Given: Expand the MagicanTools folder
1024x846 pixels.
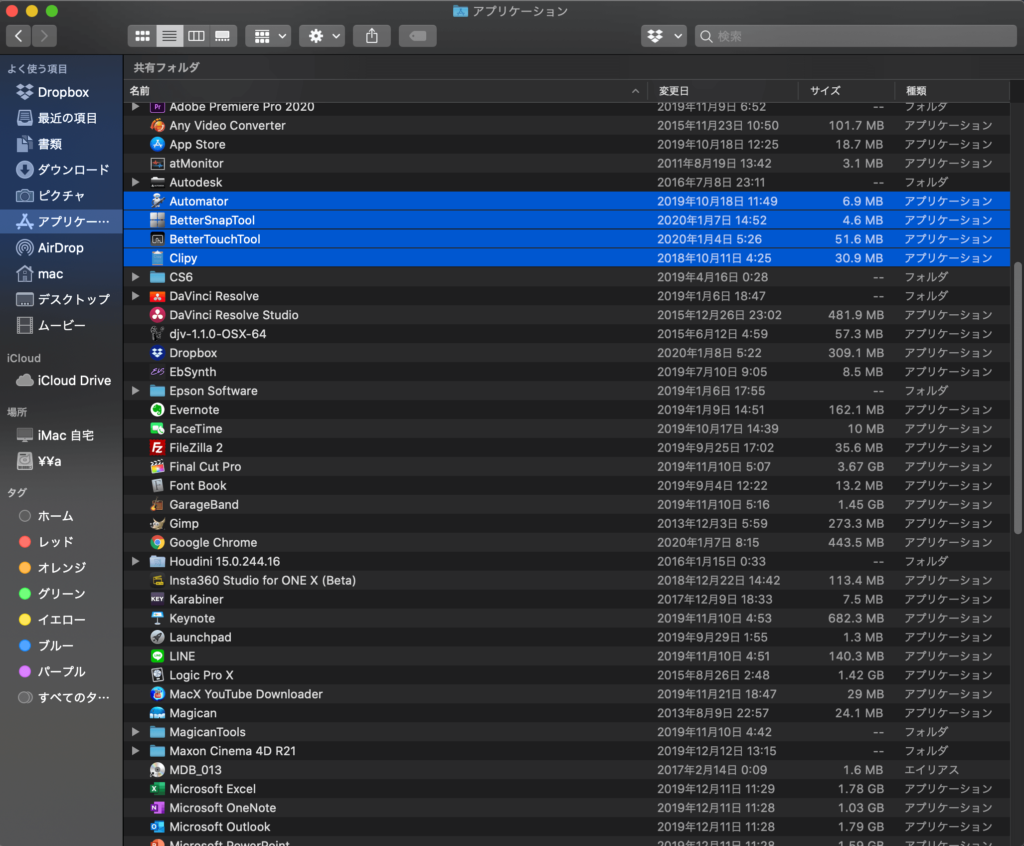Looking at the screenshot, I should pos(135,732).
